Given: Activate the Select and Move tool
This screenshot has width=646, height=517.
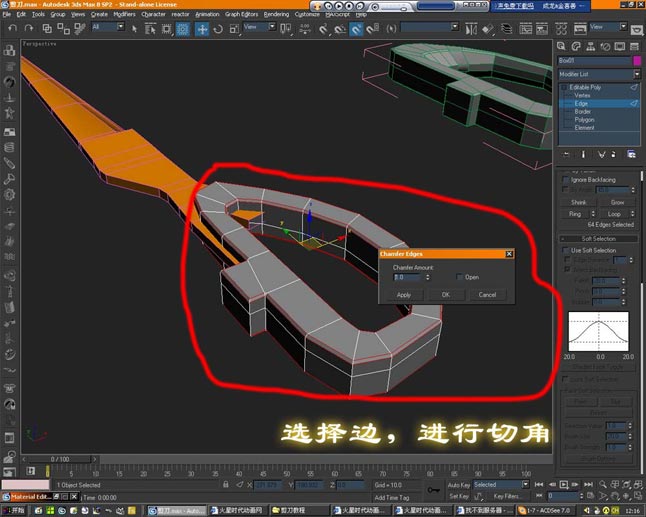Looking at the screenshot, I should tap(202, 29).
